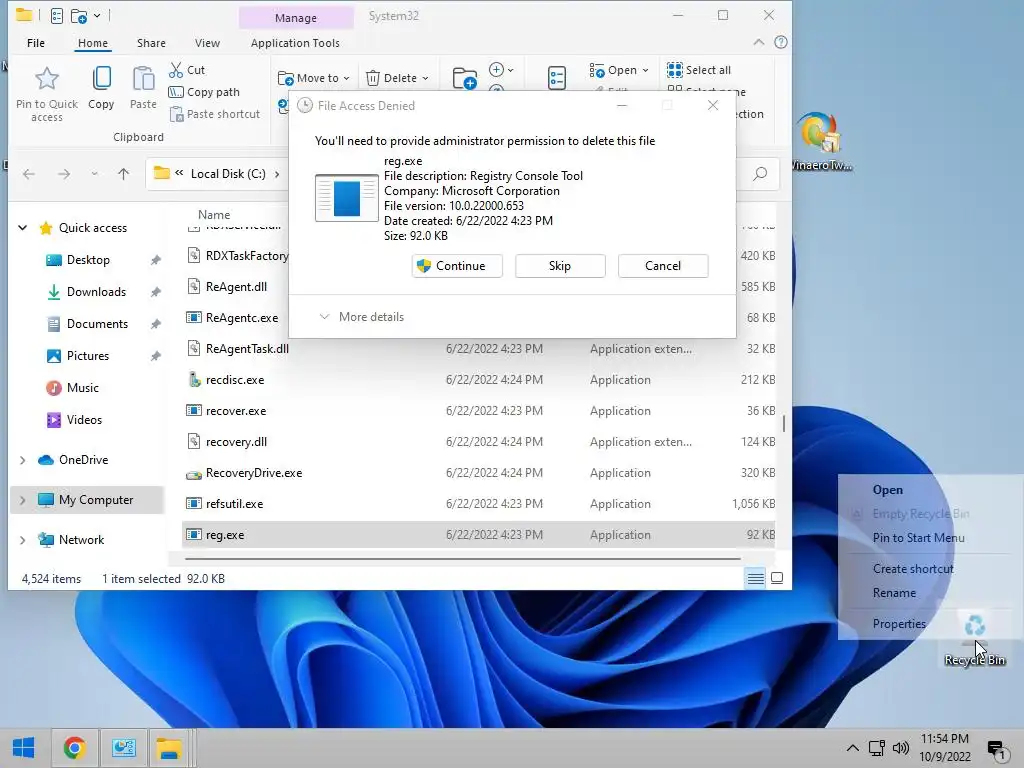Open the Application Tools tab
This screenshot has height=768, width=1024.
[295, 43]
